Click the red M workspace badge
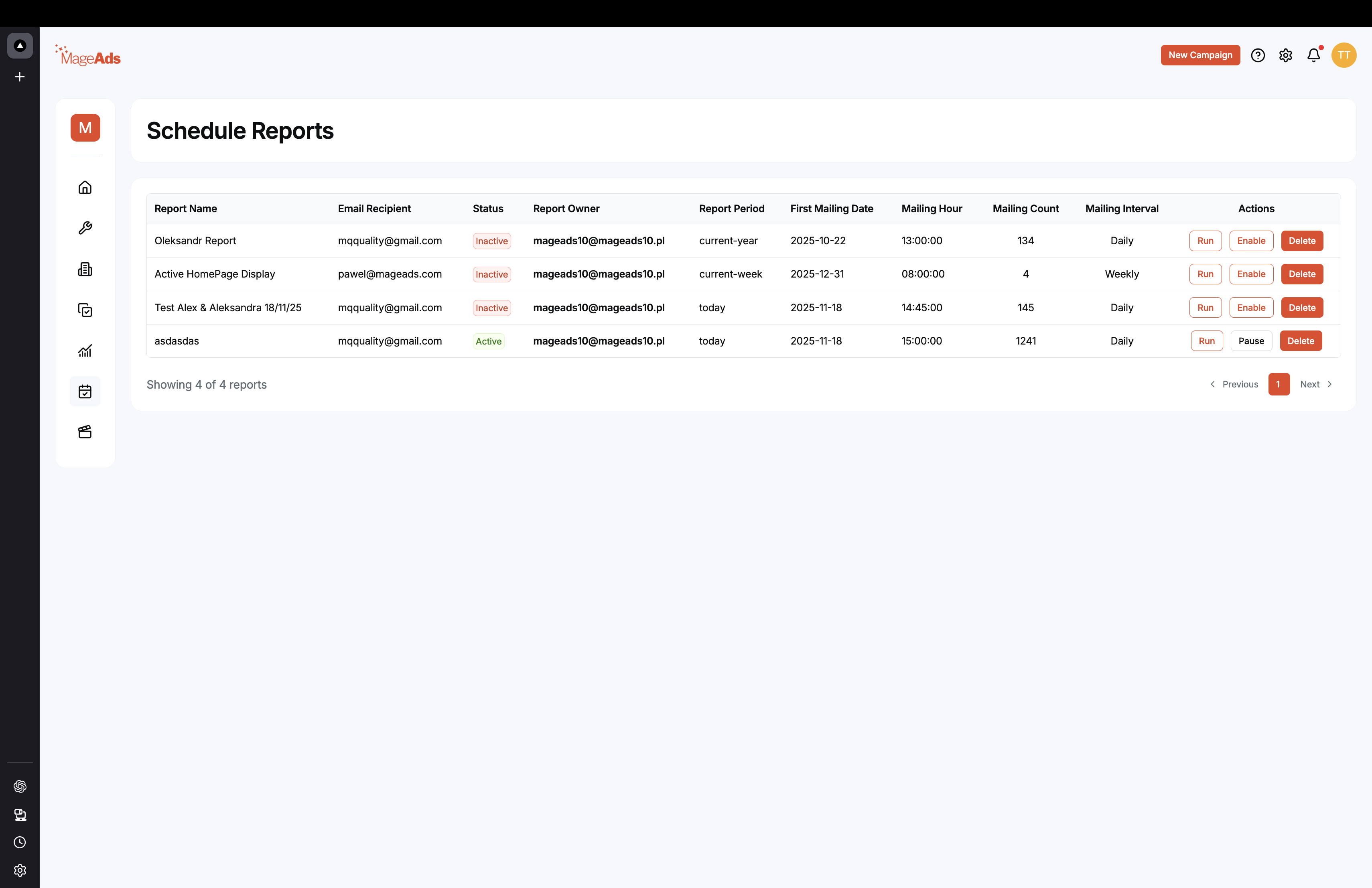 tap(85, 128)
